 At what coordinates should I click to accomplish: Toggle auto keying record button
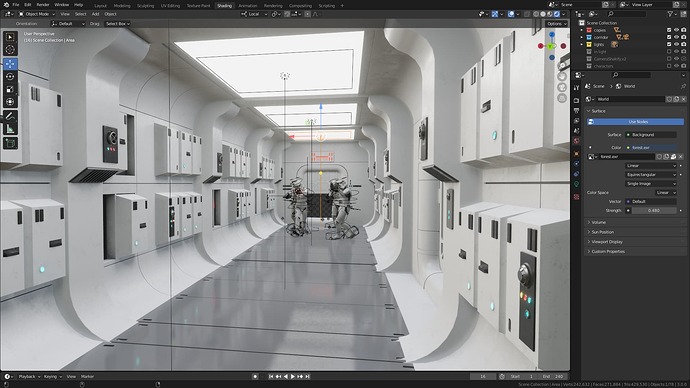[x=255, y=377]
